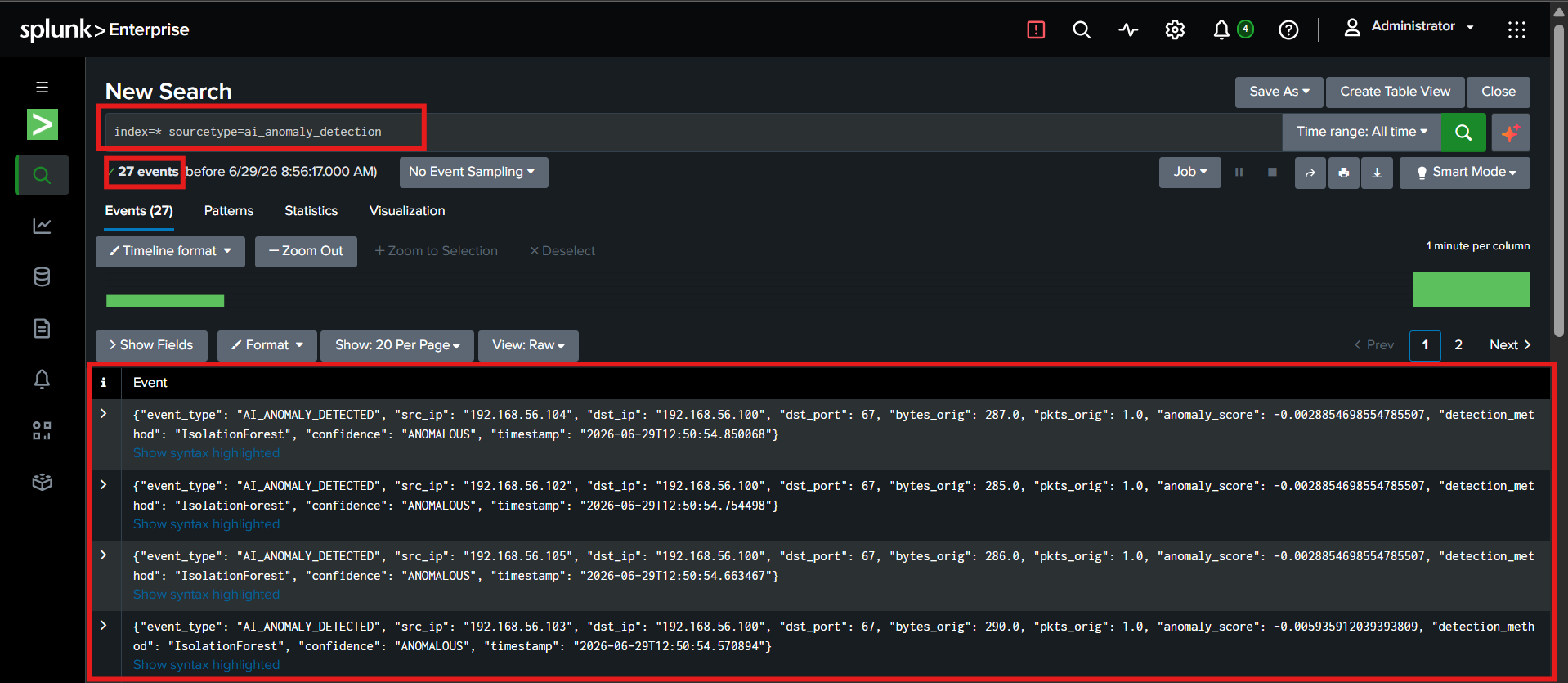Click the Zoom Out button

306,251
